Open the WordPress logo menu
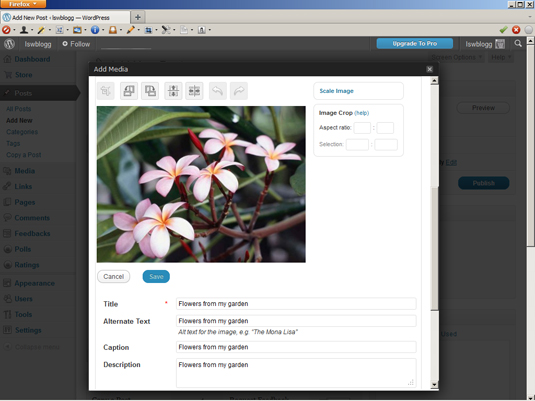The image size is (535, 401). tap(9, 44)
